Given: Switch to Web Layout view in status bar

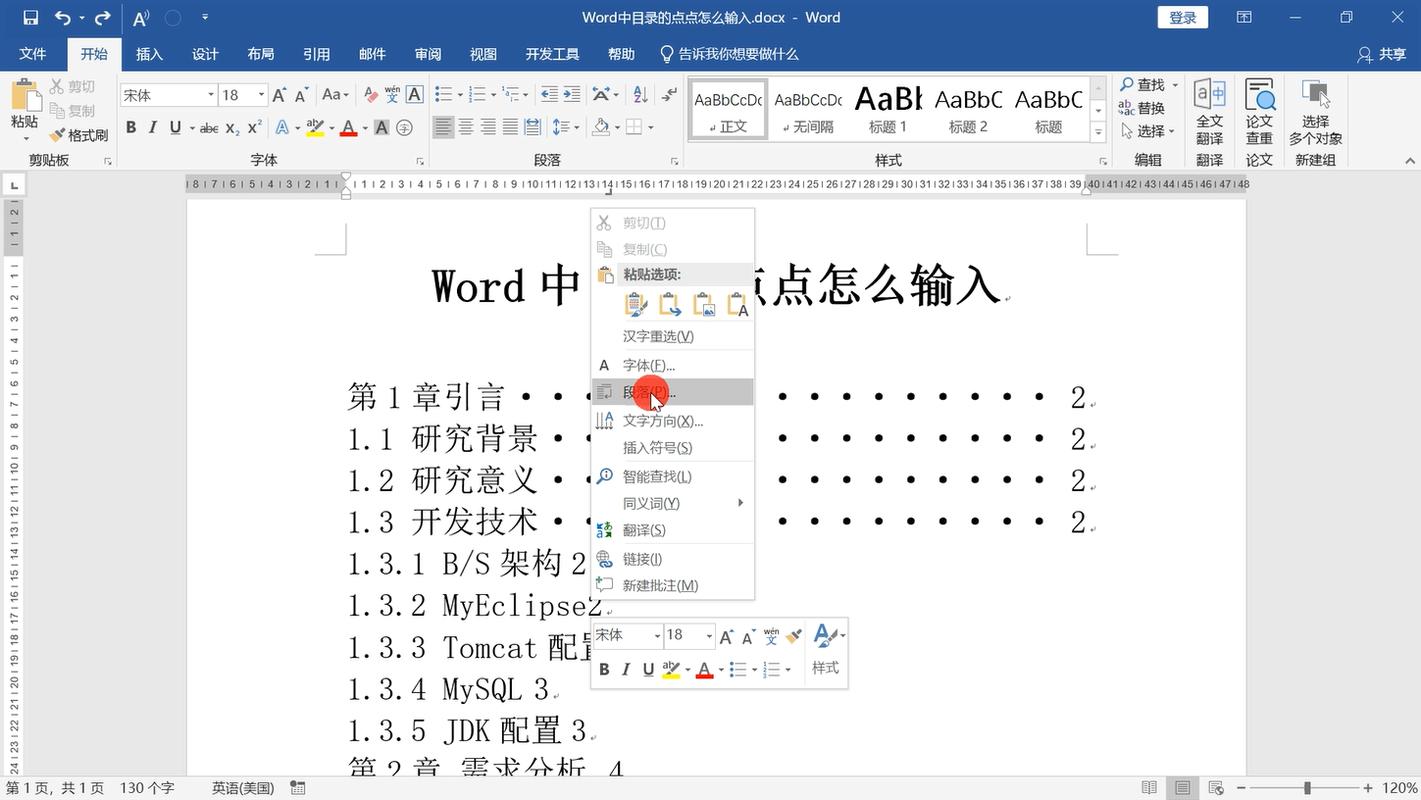Looking at the screenshot, I should (1216, 788).
